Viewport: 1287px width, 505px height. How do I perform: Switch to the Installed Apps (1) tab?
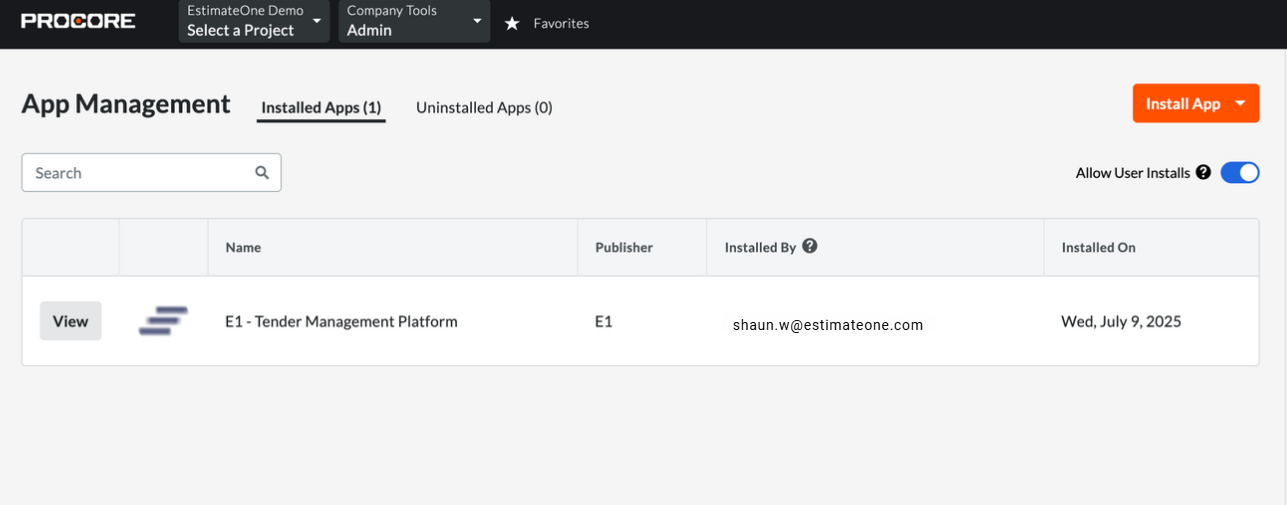click(x=321, y=107)
